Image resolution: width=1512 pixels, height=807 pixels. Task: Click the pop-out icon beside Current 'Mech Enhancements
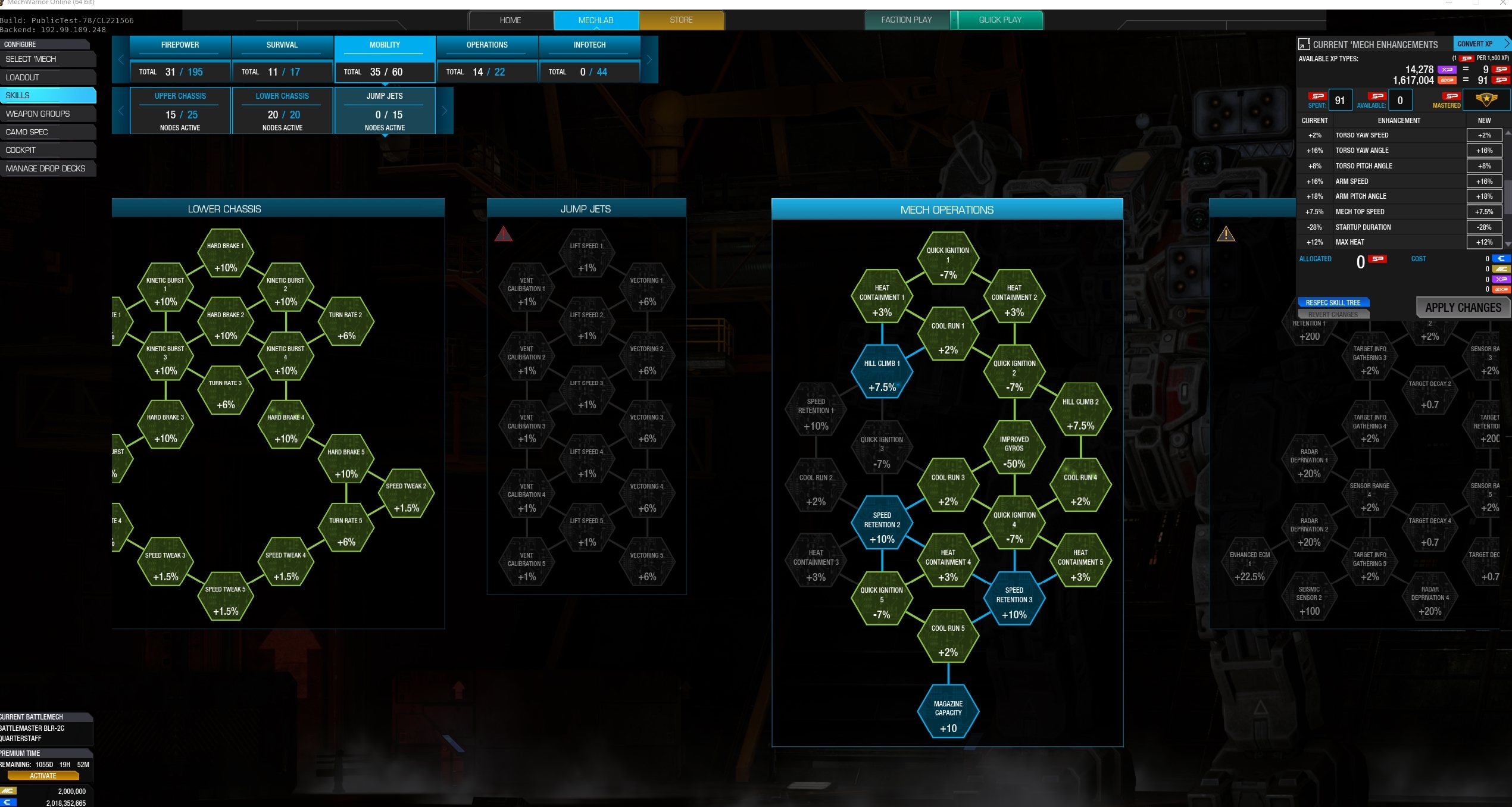click(x=1304, y=44)
